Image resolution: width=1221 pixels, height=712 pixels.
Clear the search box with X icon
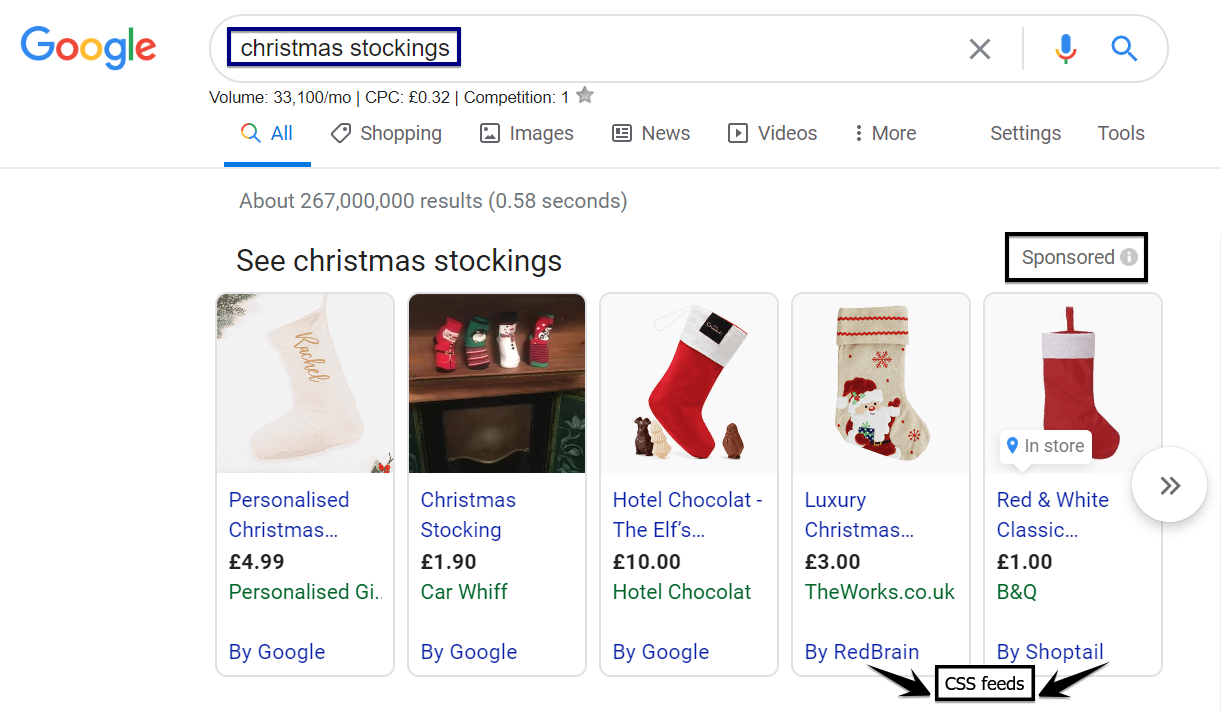980,49
